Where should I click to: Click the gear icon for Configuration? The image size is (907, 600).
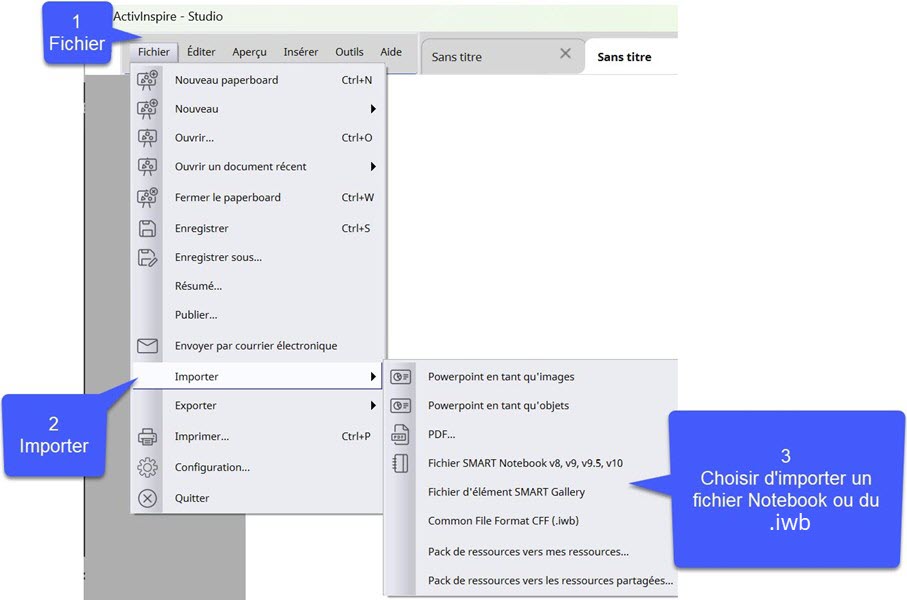click(148, 468)
